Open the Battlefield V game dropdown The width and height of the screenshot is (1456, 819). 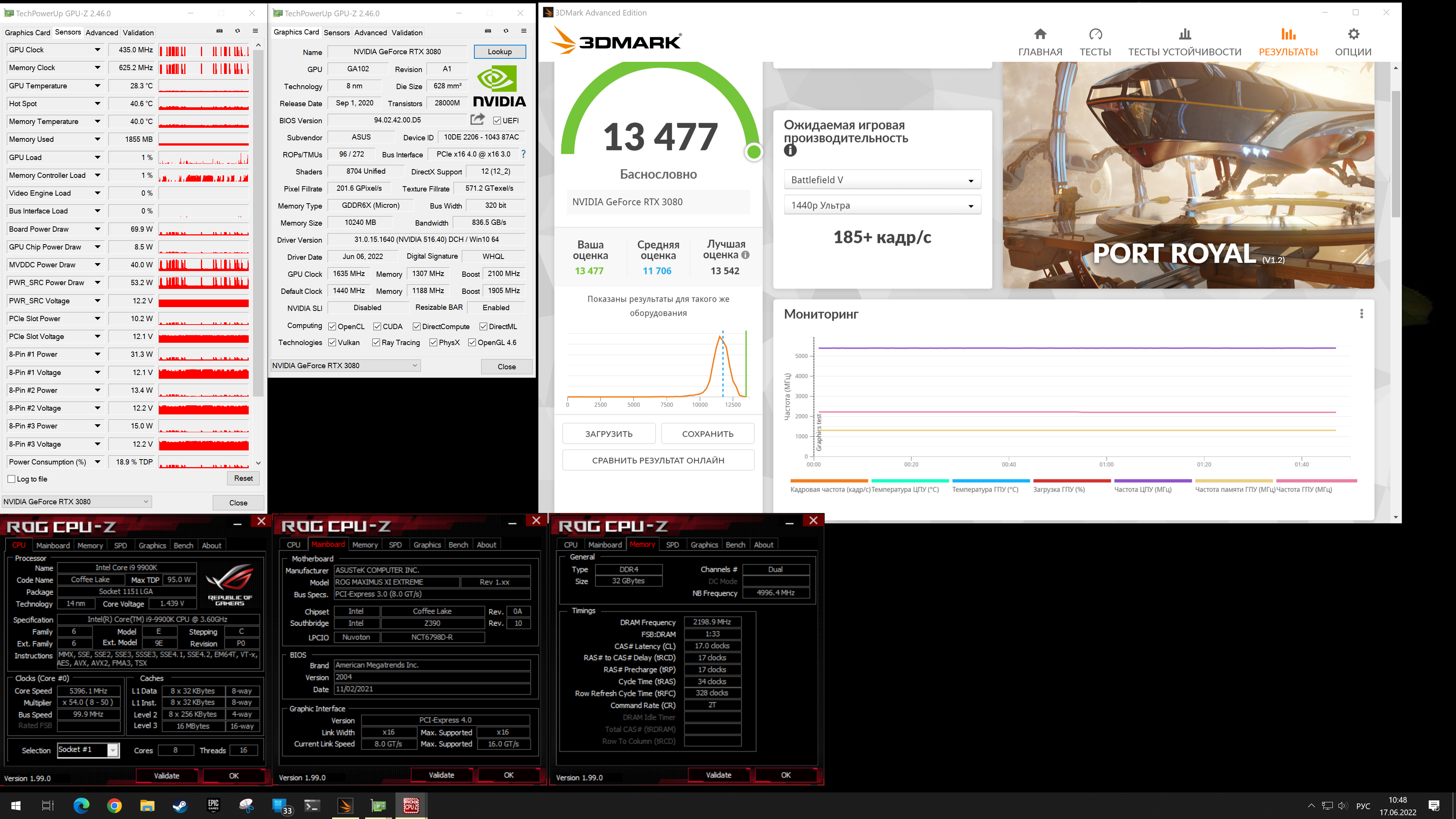(882, 180)
